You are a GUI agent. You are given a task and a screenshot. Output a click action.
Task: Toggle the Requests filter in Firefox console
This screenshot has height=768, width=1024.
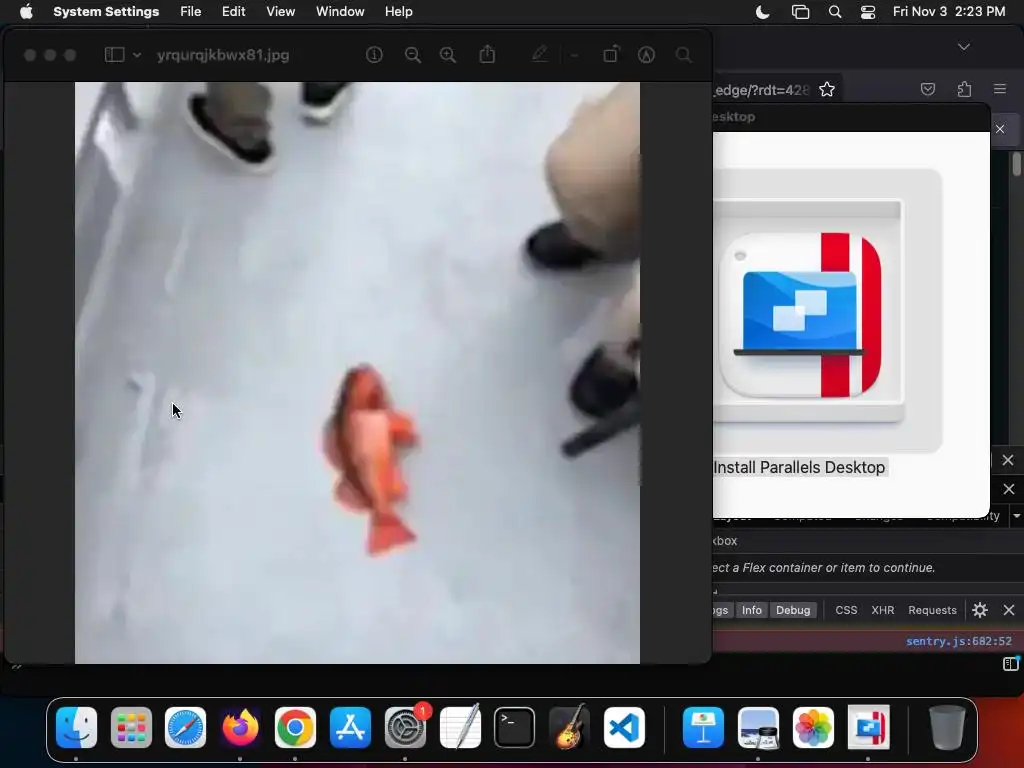[x=933, y=610]
